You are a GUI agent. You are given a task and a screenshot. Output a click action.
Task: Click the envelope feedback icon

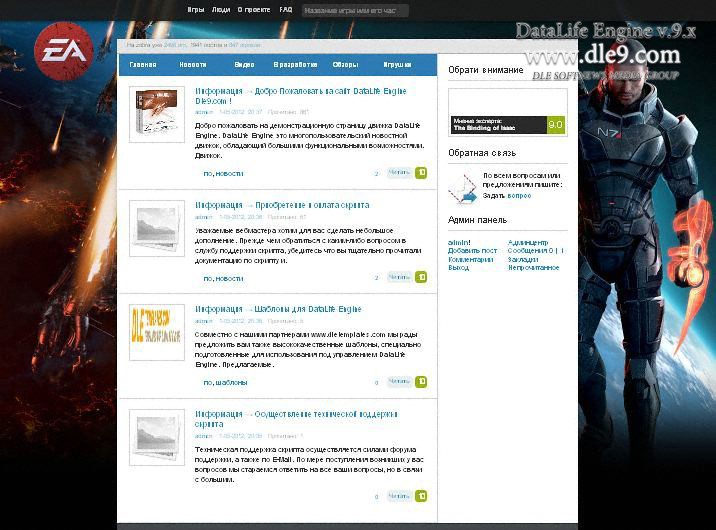462,188
